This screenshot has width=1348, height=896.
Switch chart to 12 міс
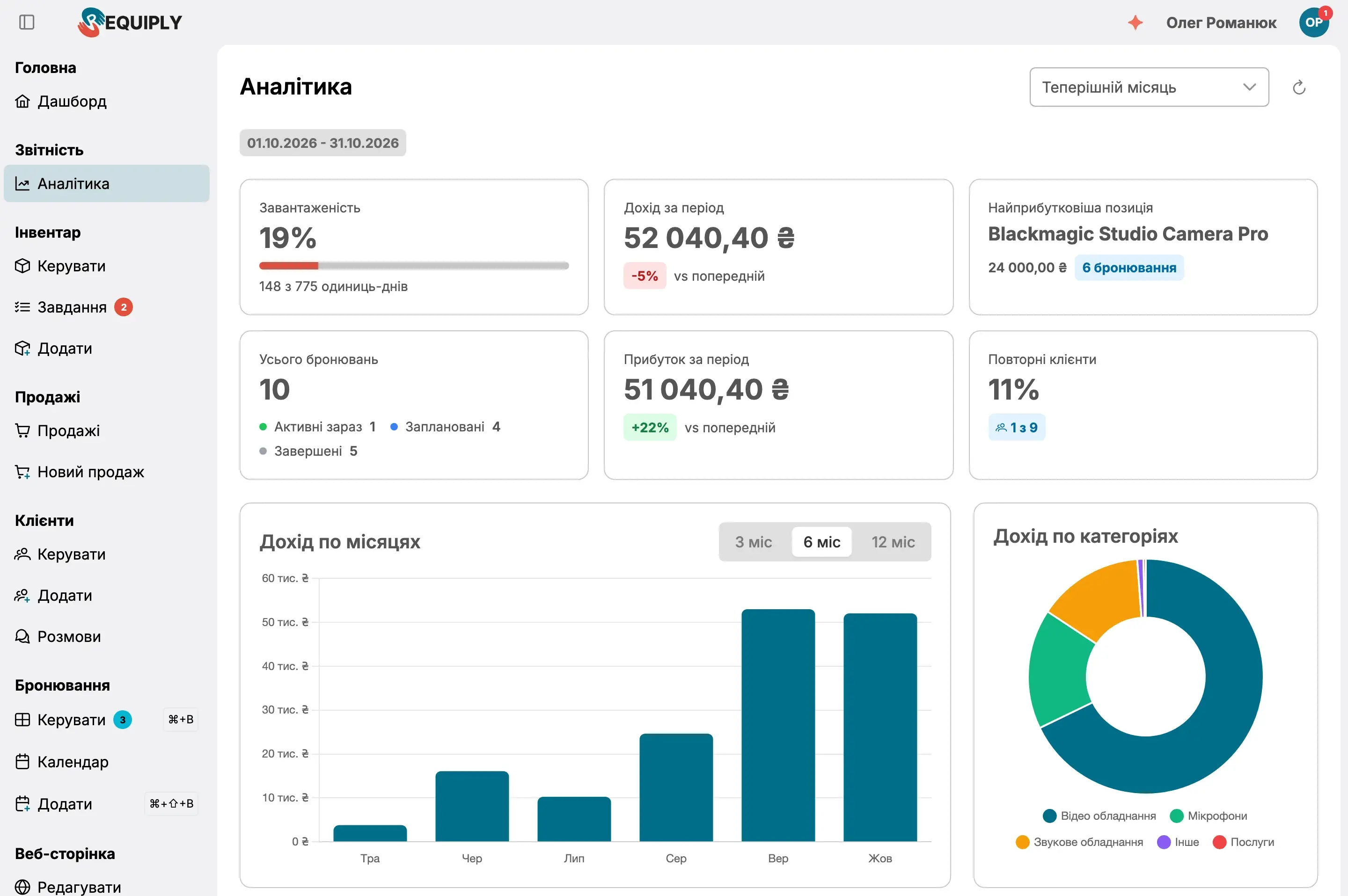pyautogui.click(x=893, y=542)
